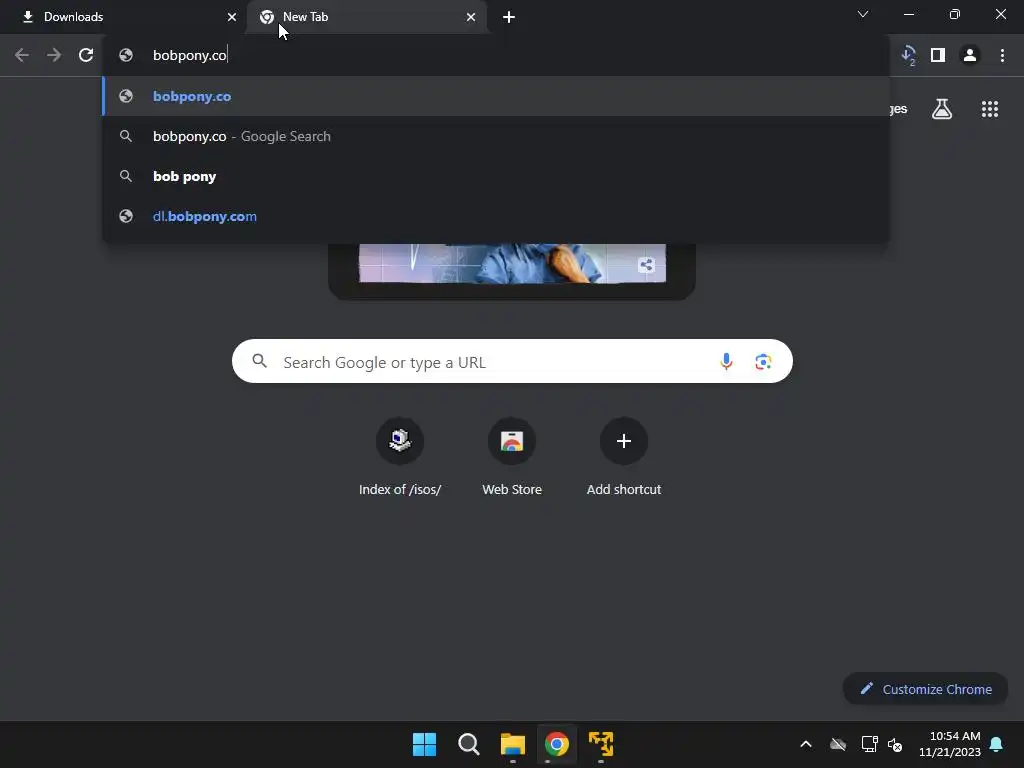
Task: Toggle the Chrome side panel
Action: point(938,55)
